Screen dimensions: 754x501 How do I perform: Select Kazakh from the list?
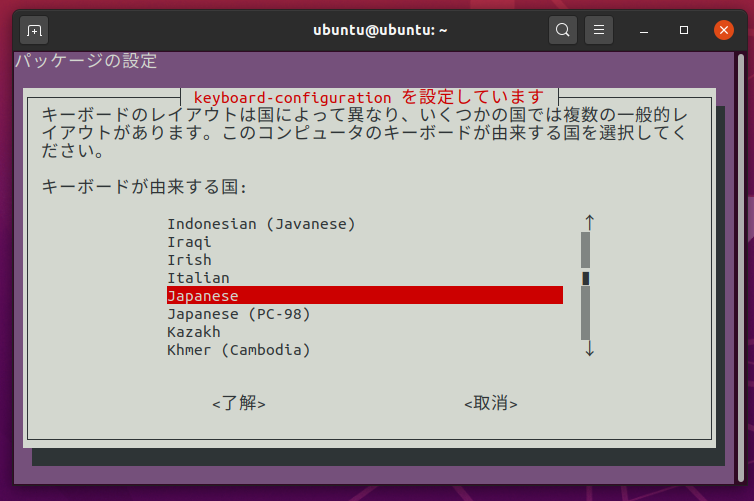pyautogui.click(x=364, y=332)
